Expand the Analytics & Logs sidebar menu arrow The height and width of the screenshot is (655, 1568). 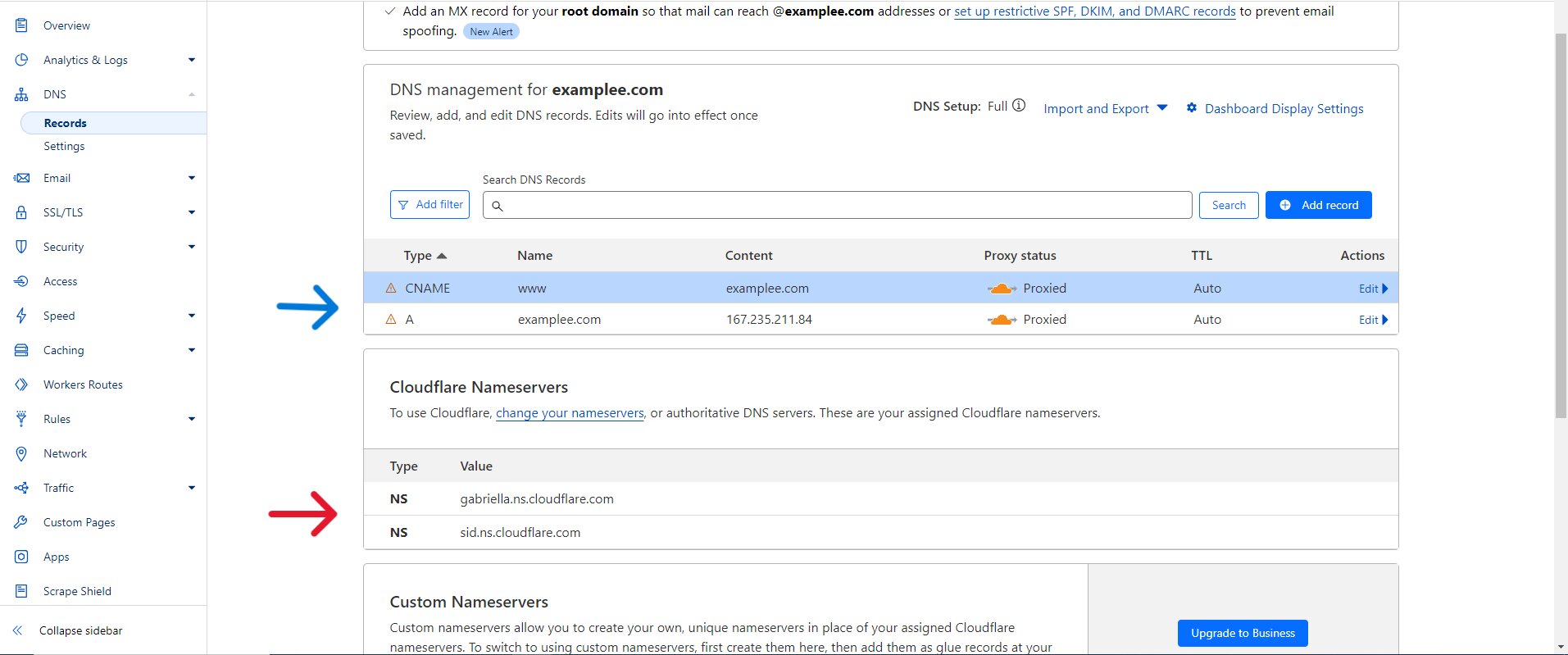click(192, 60)
